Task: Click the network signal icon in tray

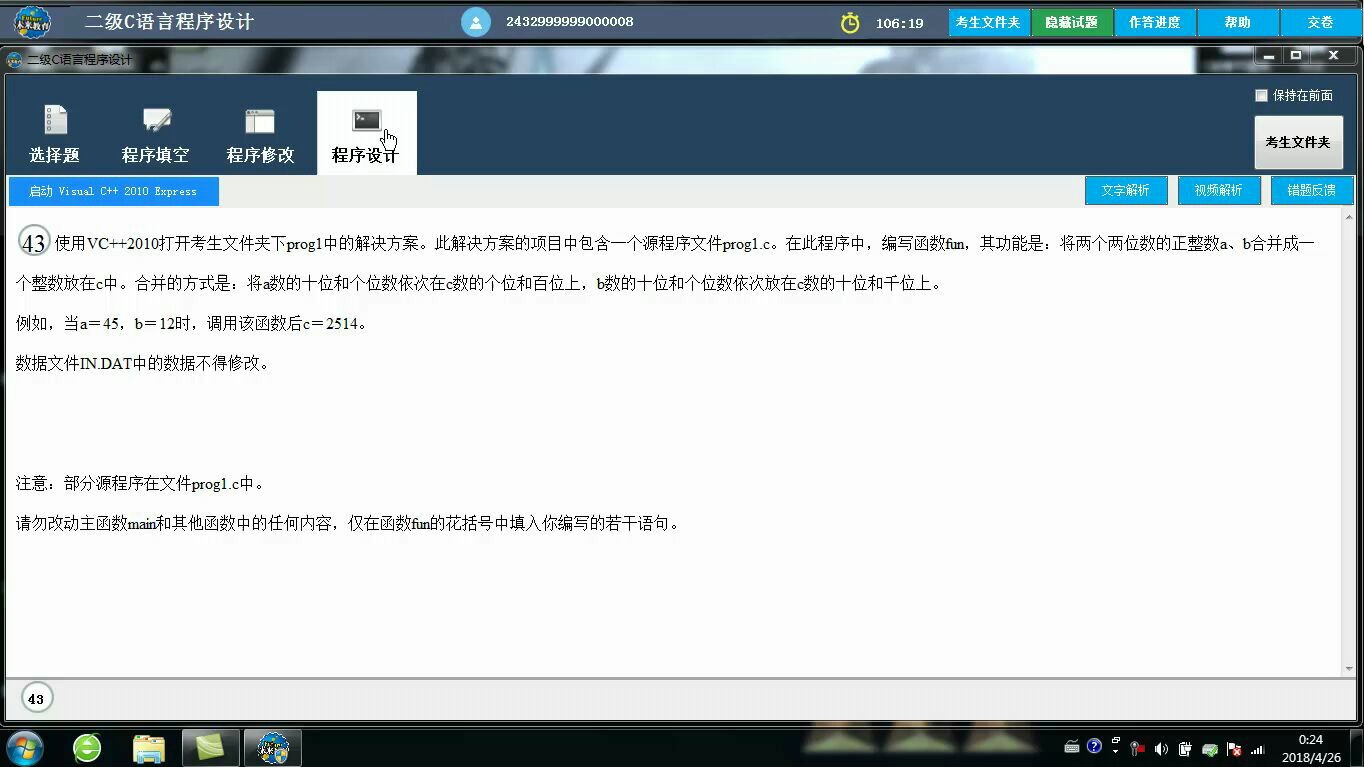Action: coord(1258,749)
